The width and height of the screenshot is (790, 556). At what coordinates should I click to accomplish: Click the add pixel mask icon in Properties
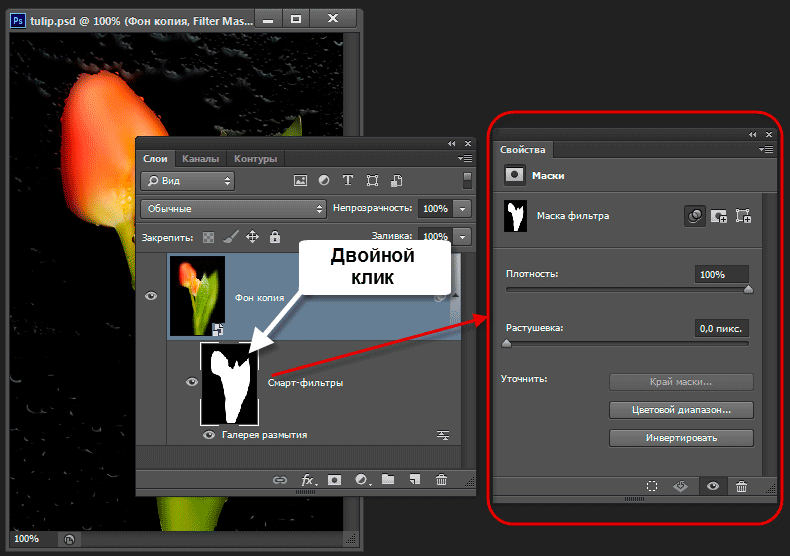coord(718,215)
